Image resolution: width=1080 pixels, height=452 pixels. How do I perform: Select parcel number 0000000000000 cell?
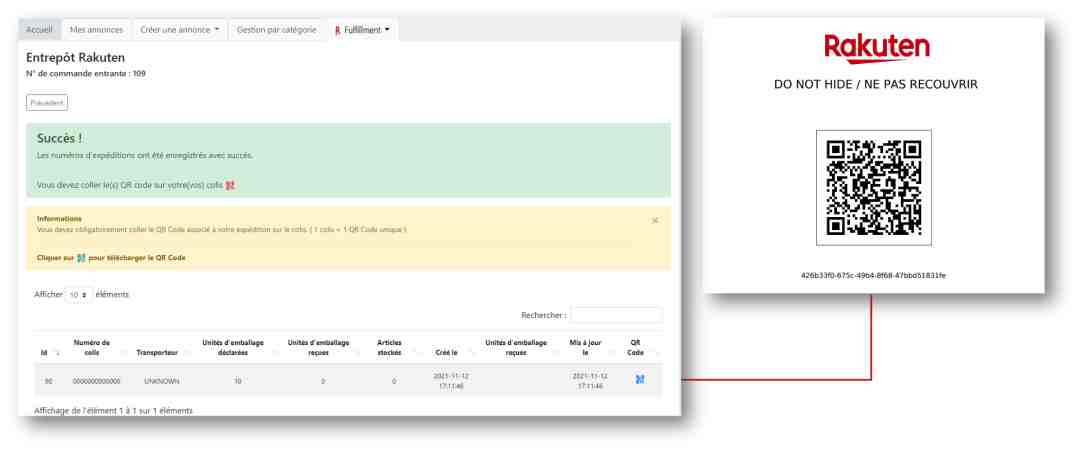coord(96,381)
